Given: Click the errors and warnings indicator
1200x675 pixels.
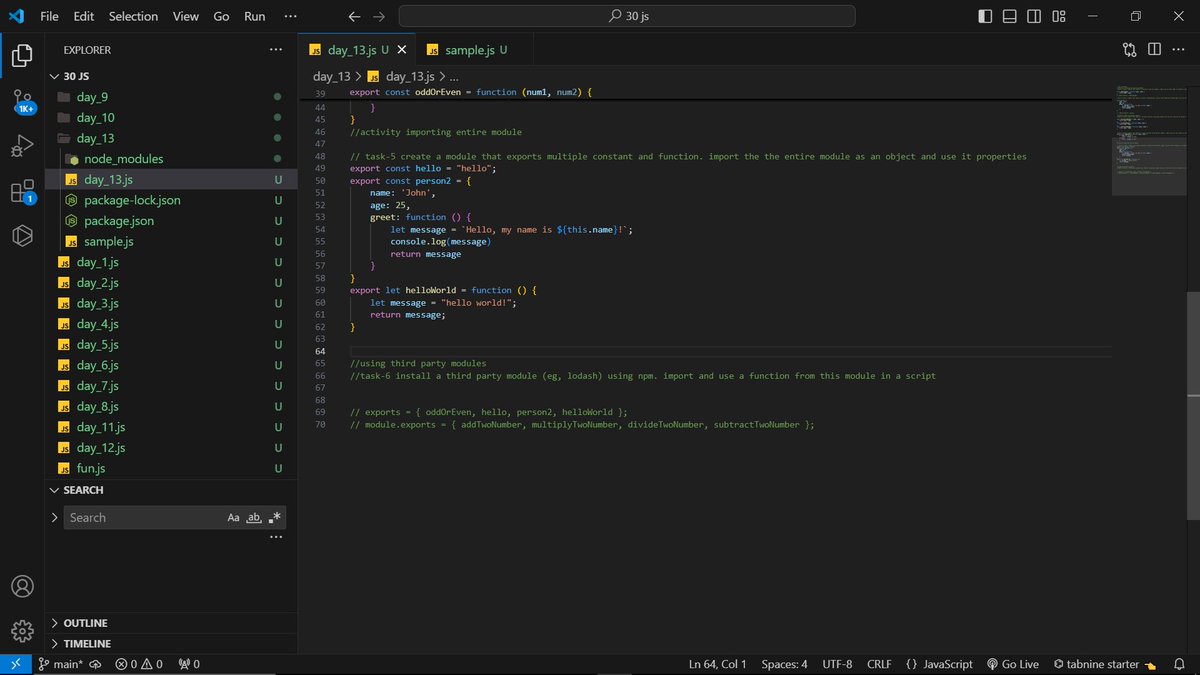Looking at the screenshot, I should (138, 663).
